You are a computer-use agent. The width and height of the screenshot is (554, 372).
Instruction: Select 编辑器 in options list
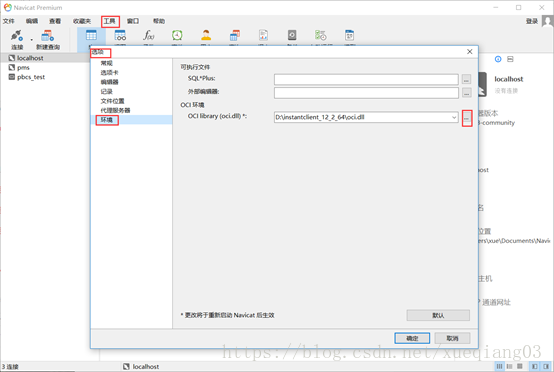point(109,82)
